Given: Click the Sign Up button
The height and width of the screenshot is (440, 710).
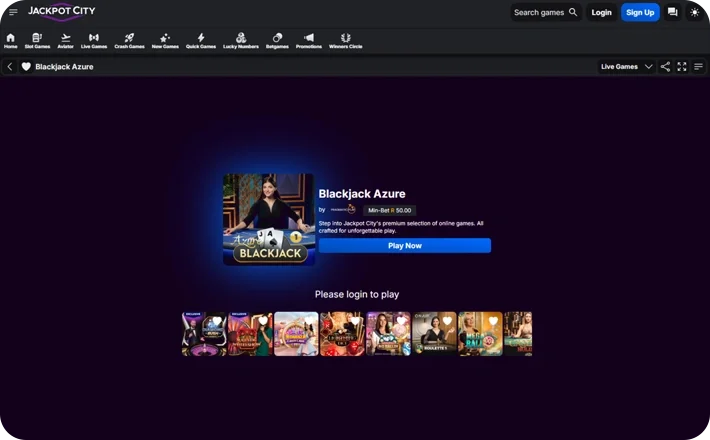Looking at the screenshot, I should [640, 12].
